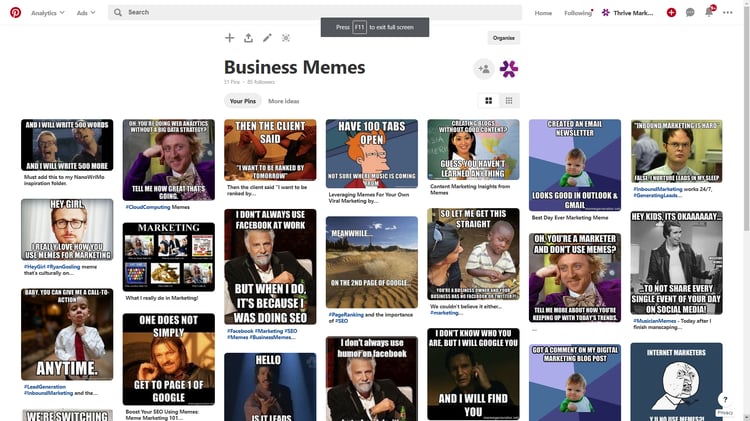Image resolution: width=750 pixels, height=421 pixels.
Task: Open the Thrive Mark... profile
Action: (627, 13)
